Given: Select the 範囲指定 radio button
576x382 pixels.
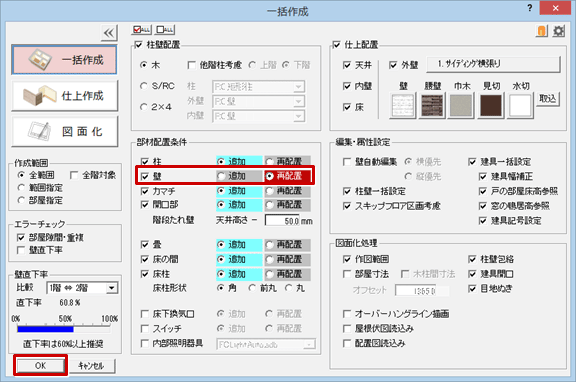Looking at the screenshot, I should pos(21,188).
